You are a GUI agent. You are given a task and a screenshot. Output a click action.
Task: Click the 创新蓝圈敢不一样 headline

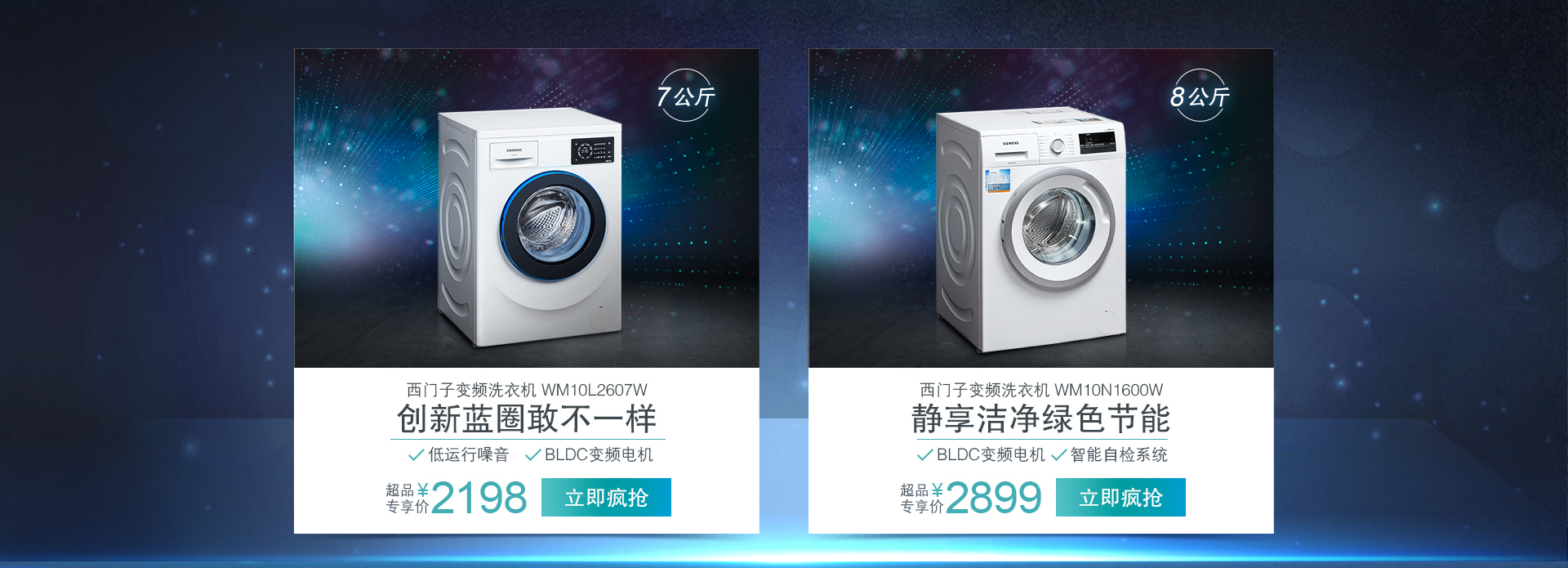527,419
